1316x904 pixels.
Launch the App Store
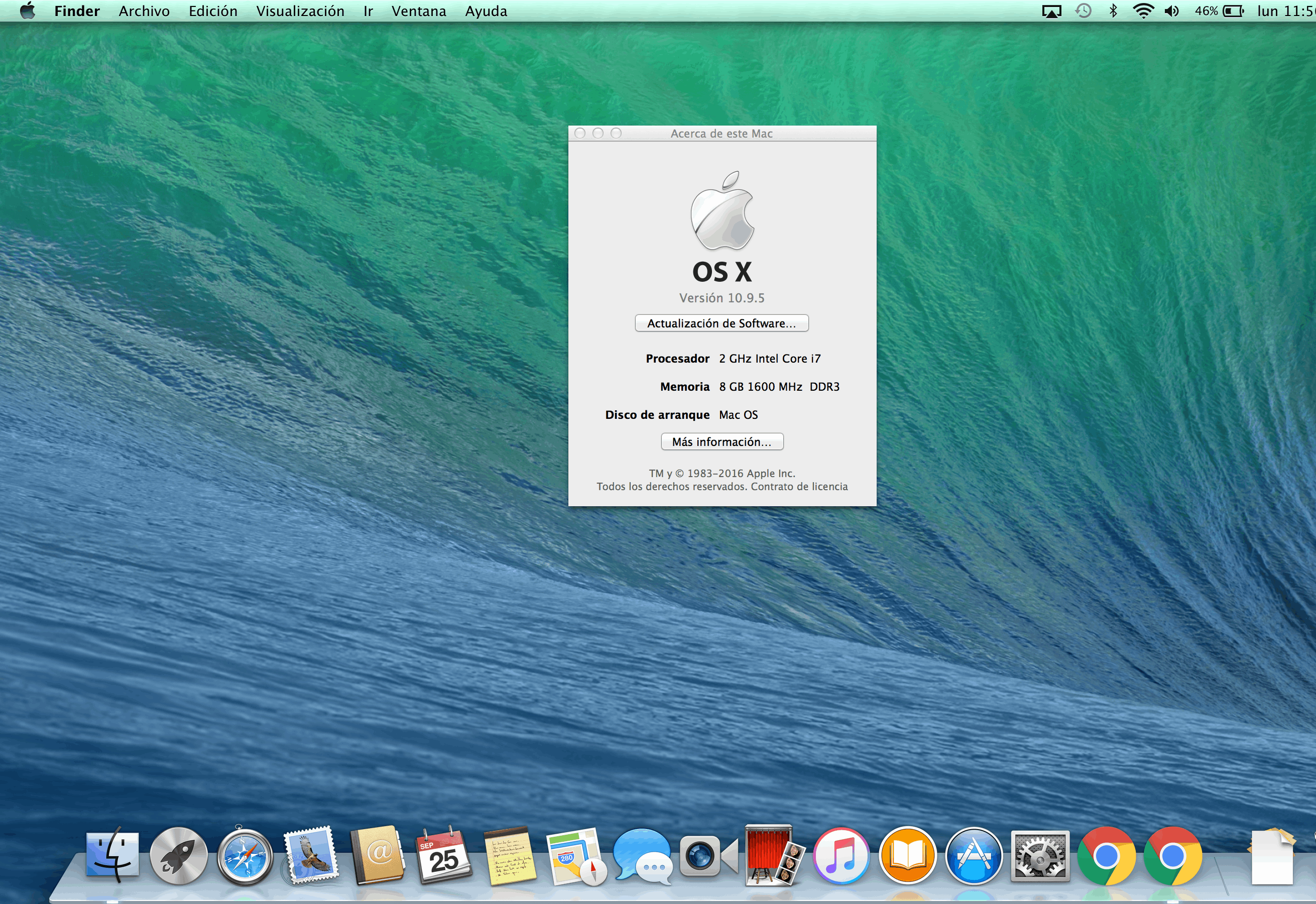tap(974, 856)
